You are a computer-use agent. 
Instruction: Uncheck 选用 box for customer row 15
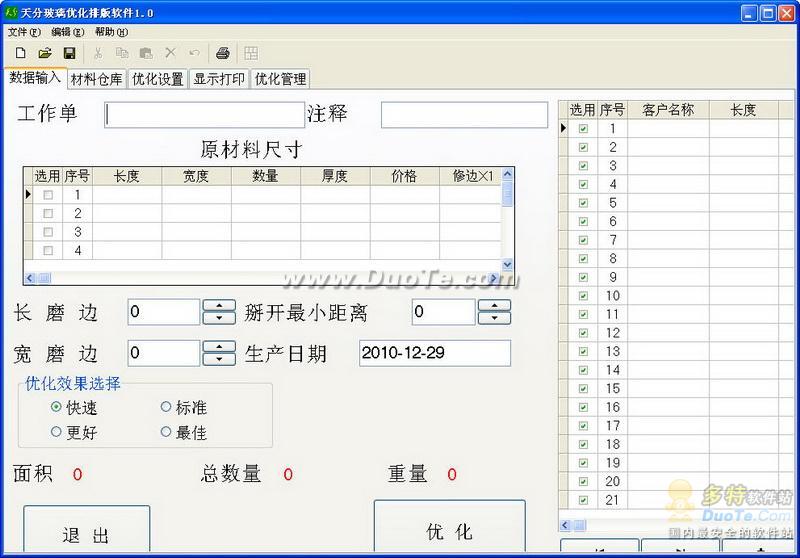[x=583, y=389]
